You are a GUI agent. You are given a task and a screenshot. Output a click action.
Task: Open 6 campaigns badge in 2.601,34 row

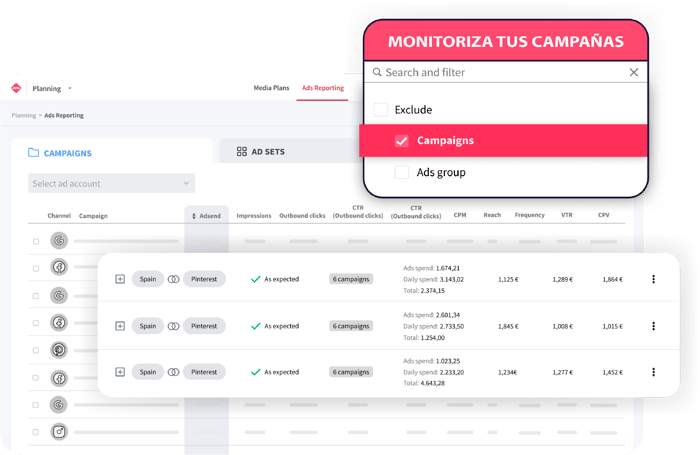pyautogui.click(x=351, y=326)
